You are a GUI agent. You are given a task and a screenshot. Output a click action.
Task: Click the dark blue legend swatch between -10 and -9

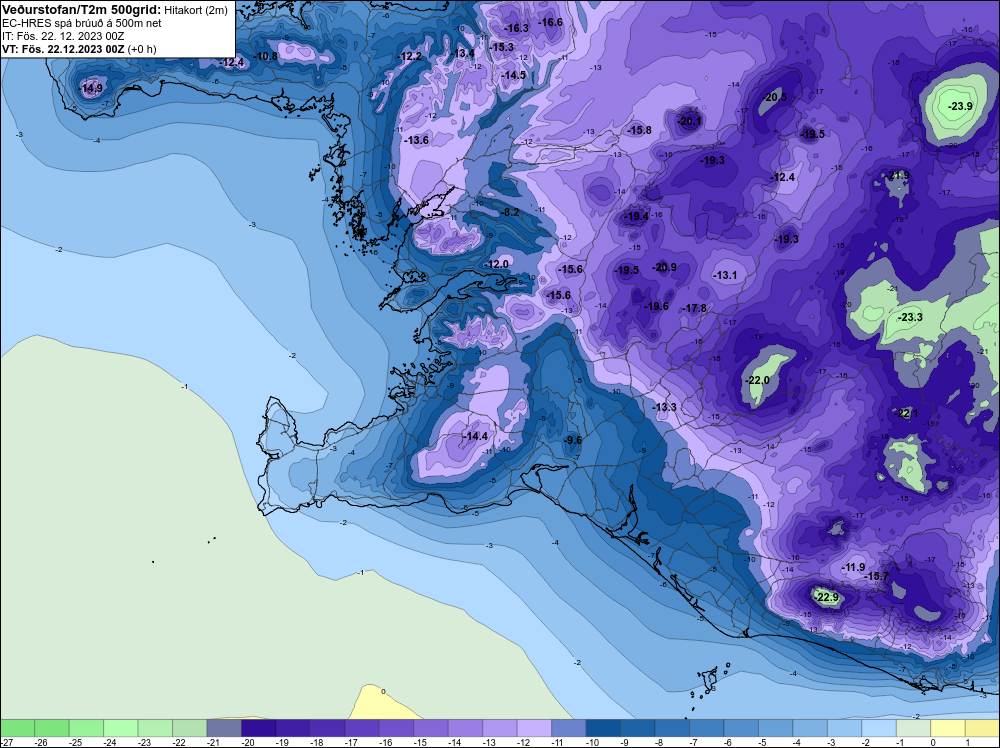point(603,728)
